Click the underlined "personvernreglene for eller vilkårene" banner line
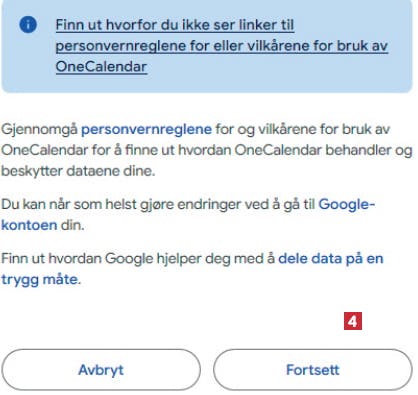Screen dimensions: 418x395 222,46
